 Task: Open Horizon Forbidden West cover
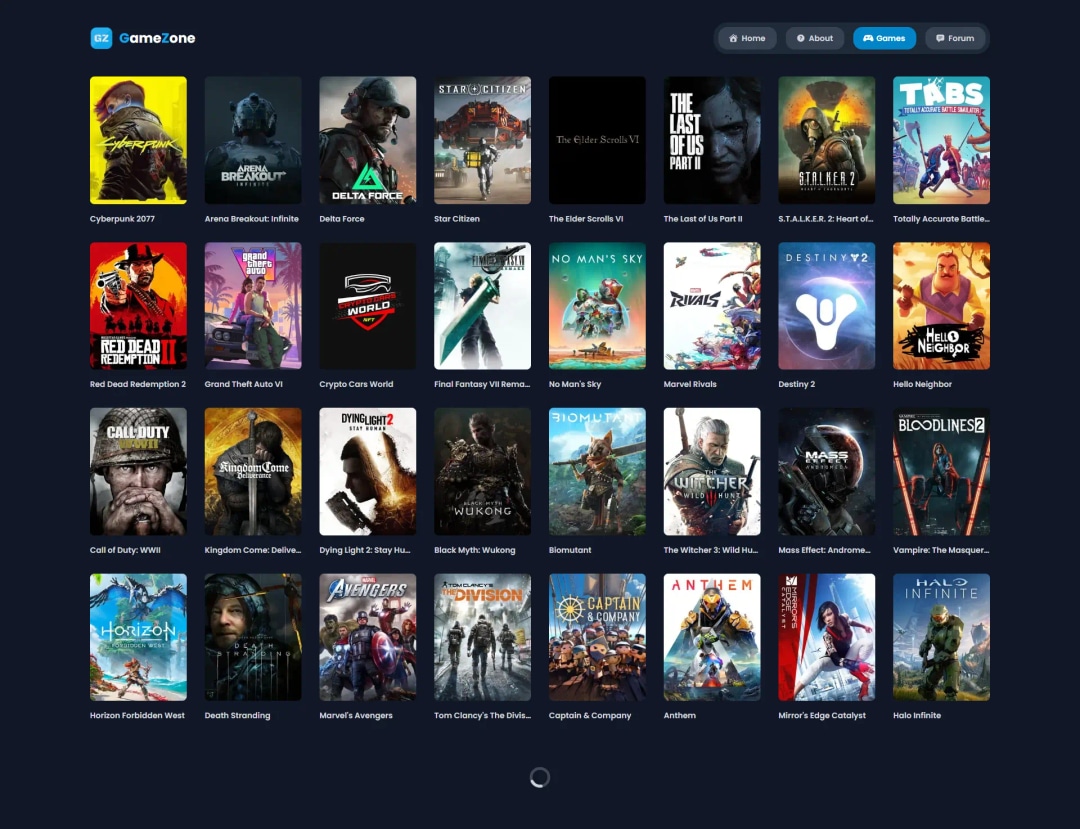point(138,638)
